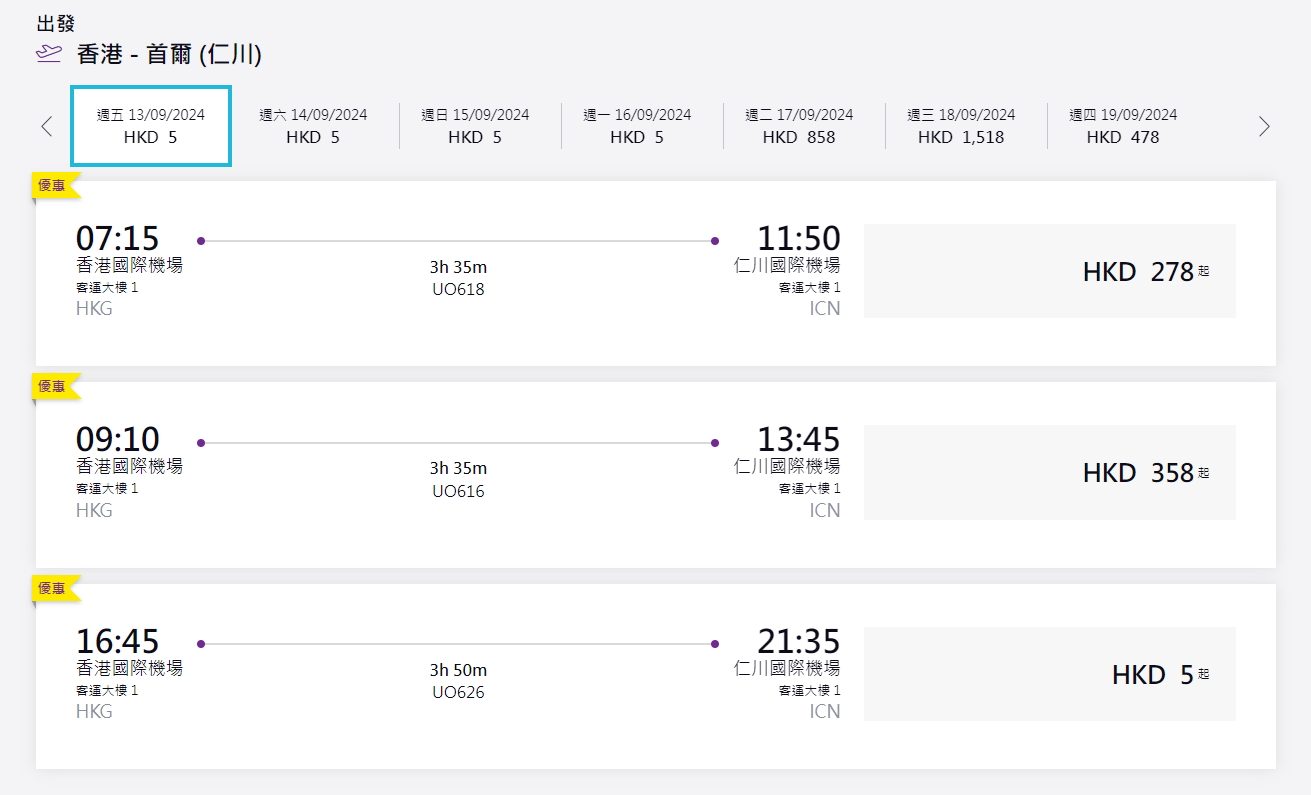Open Tuesday 17/09/2024 HKD 858 tab
Screen dimensions: 1311x795
799,126
